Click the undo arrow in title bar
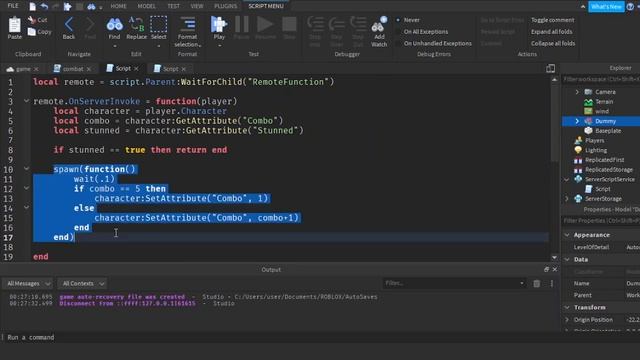Image resolution: width=640 pixels, height=360 pixels. [x=44, y=6]
